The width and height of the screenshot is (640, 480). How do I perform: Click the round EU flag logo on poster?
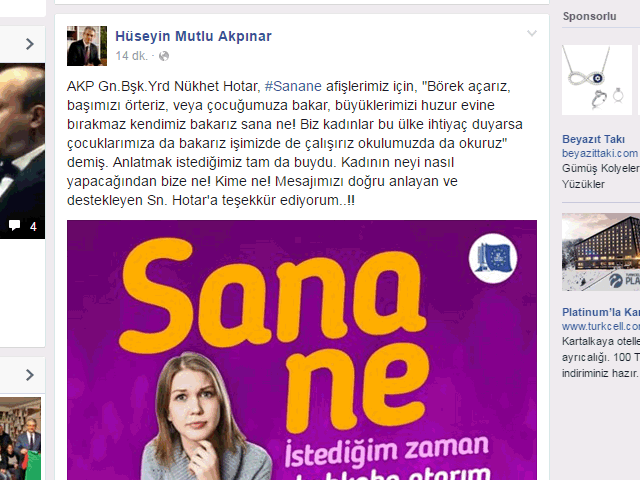click(493, 258)
